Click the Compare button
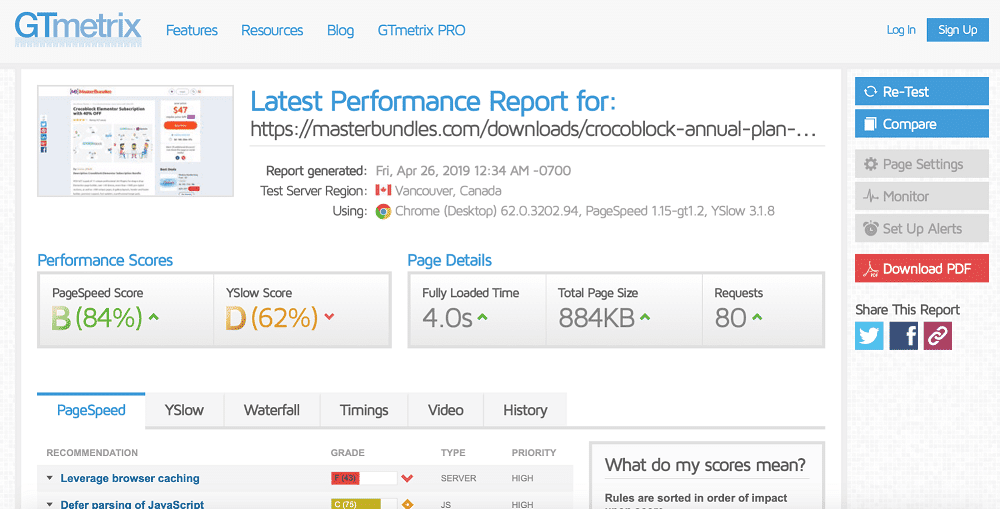This screenshot has width=1000, height=509. [922, 124]
